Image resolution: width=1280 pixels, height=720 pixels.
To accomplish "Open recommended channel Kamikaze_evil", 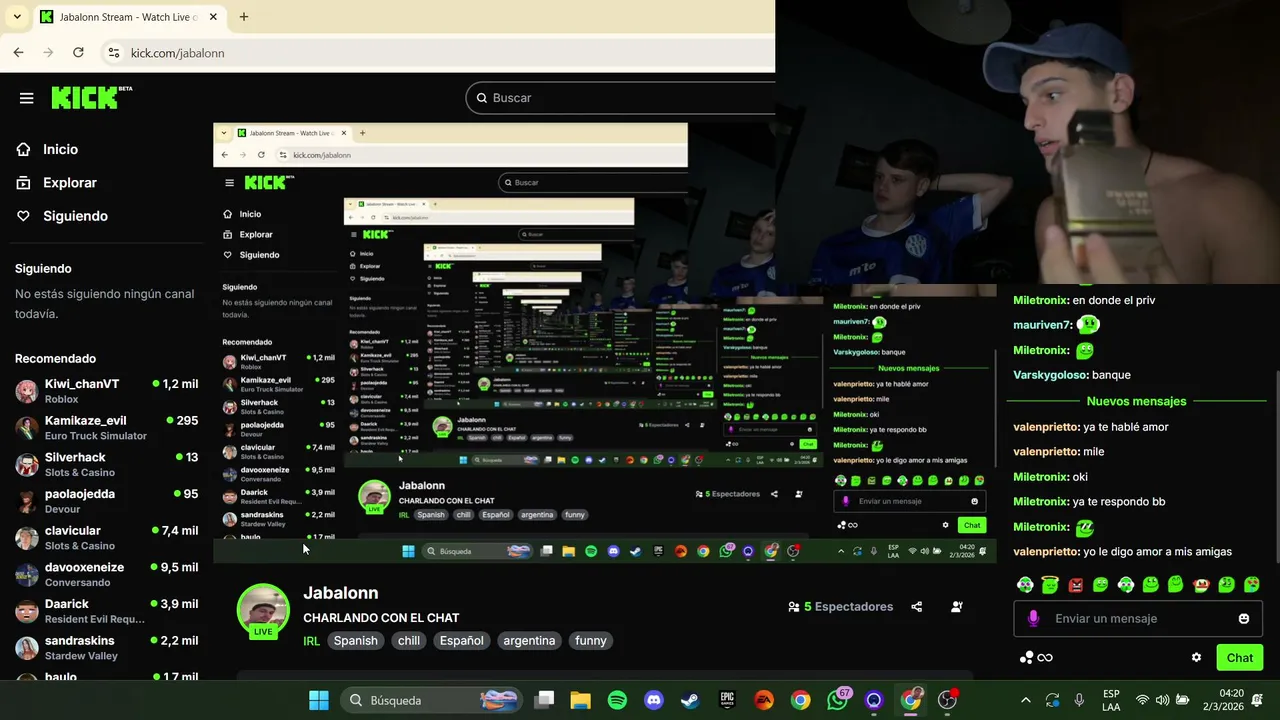I will 106,428.
